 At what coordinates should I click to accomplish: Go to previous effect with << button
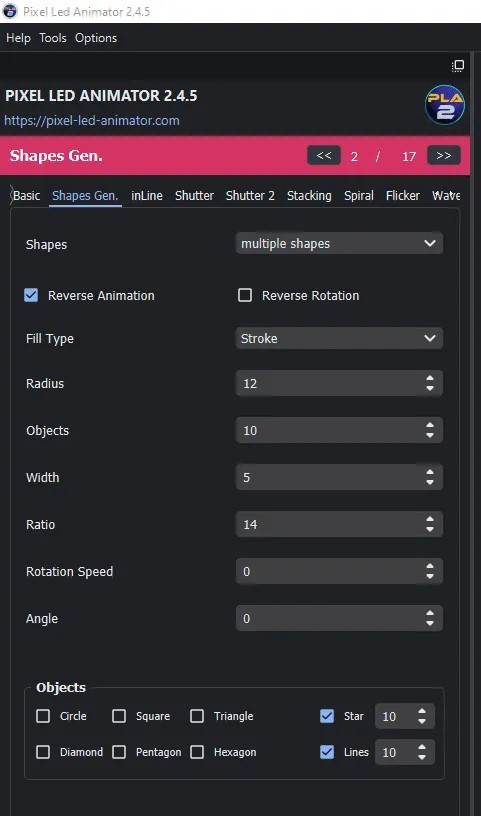[324, 156]
